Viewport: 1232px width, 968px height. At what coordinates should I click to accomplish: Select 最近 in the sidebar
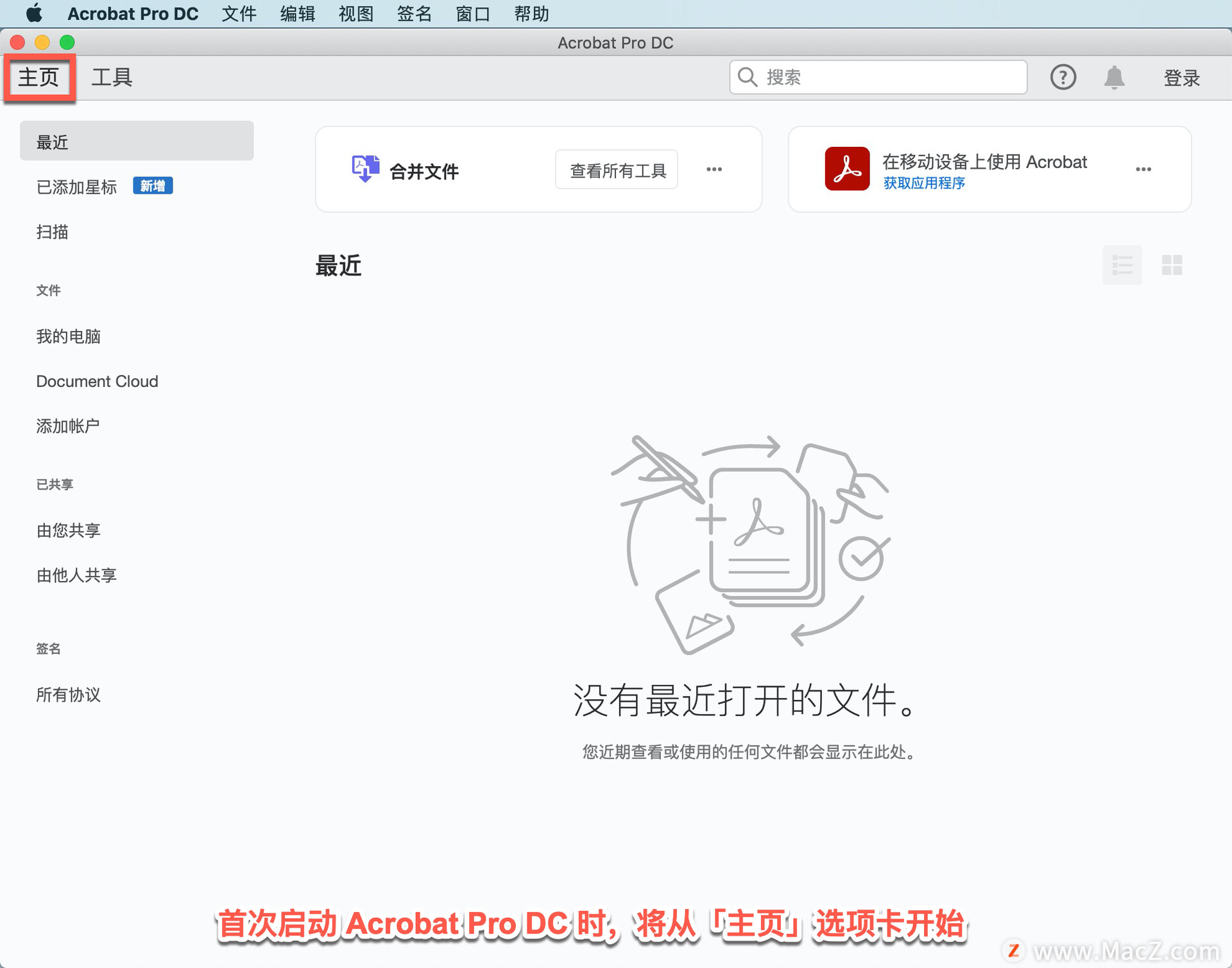[x=137, y=141]
